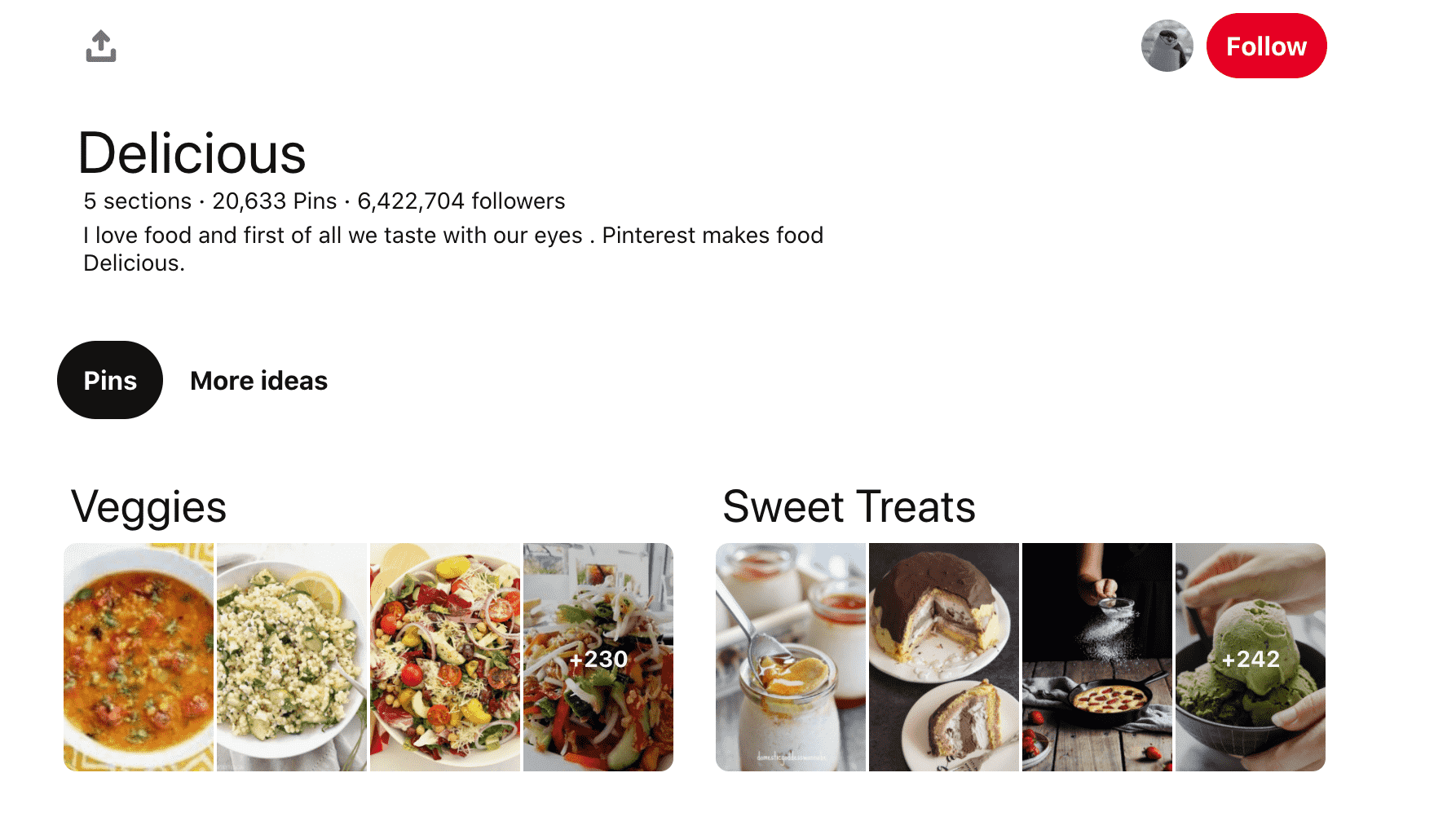Open the chocolate layered cake pin
1456x817 pixels.
(x=944, y=657)
